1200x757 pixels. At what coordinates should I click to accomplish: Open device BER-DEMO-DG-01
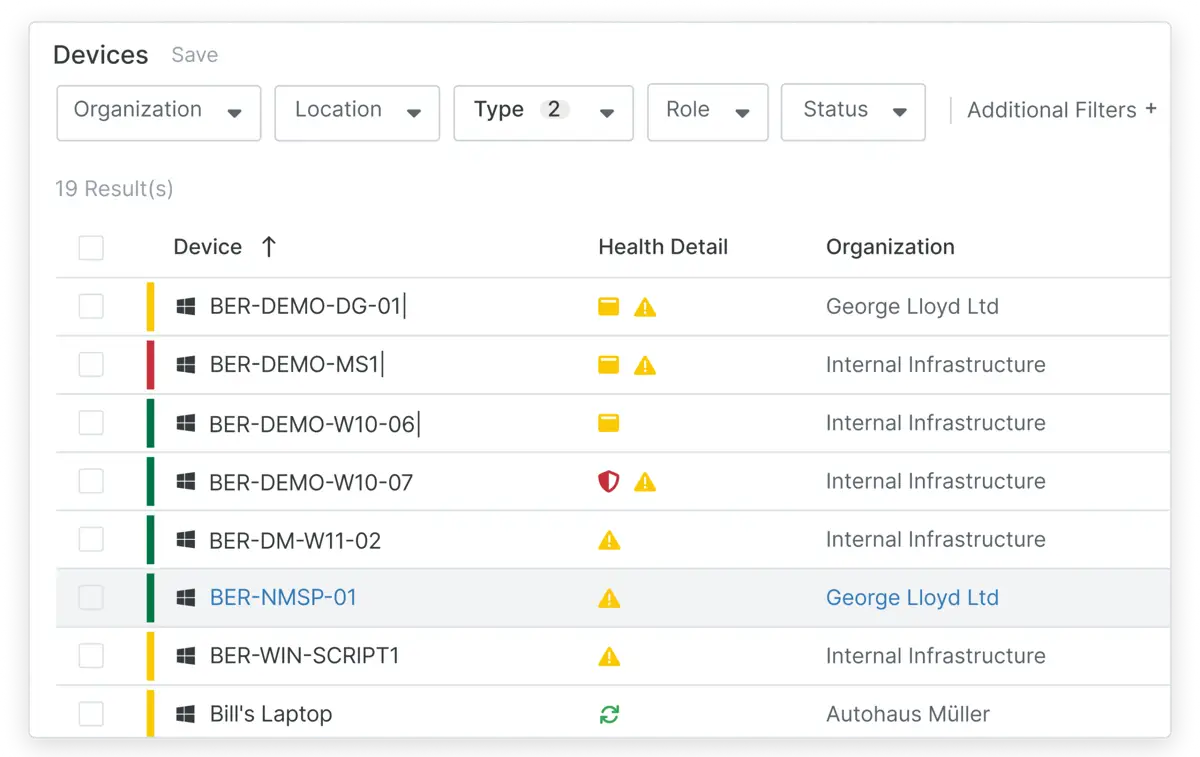pyautogui.click(x=305, y=307)
